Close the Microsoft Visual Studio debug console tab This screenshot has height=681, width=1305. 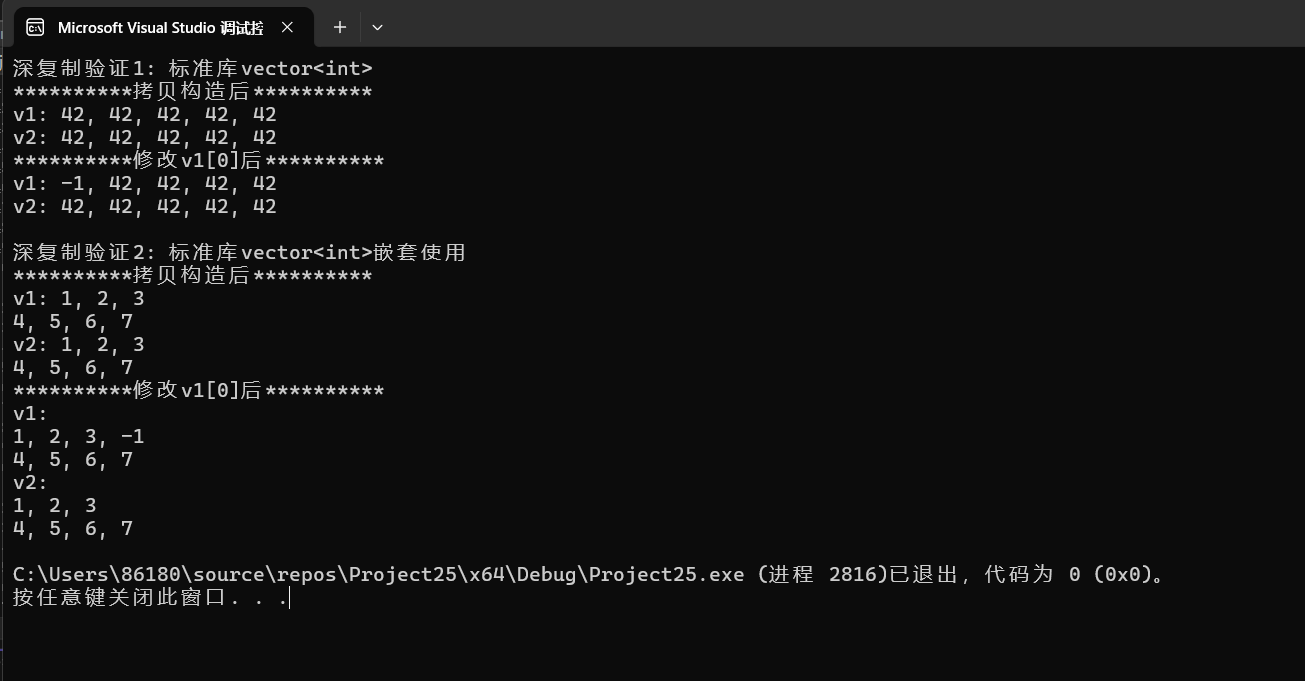[287, 28]
